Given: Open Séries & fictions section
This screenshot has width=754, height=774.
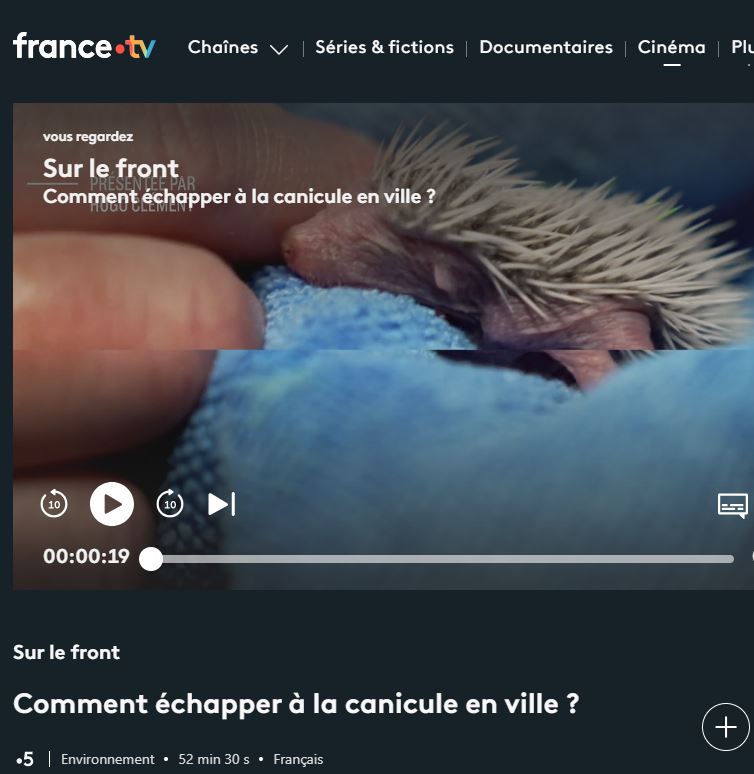Looking at the screenshot, I should (385, 47).
